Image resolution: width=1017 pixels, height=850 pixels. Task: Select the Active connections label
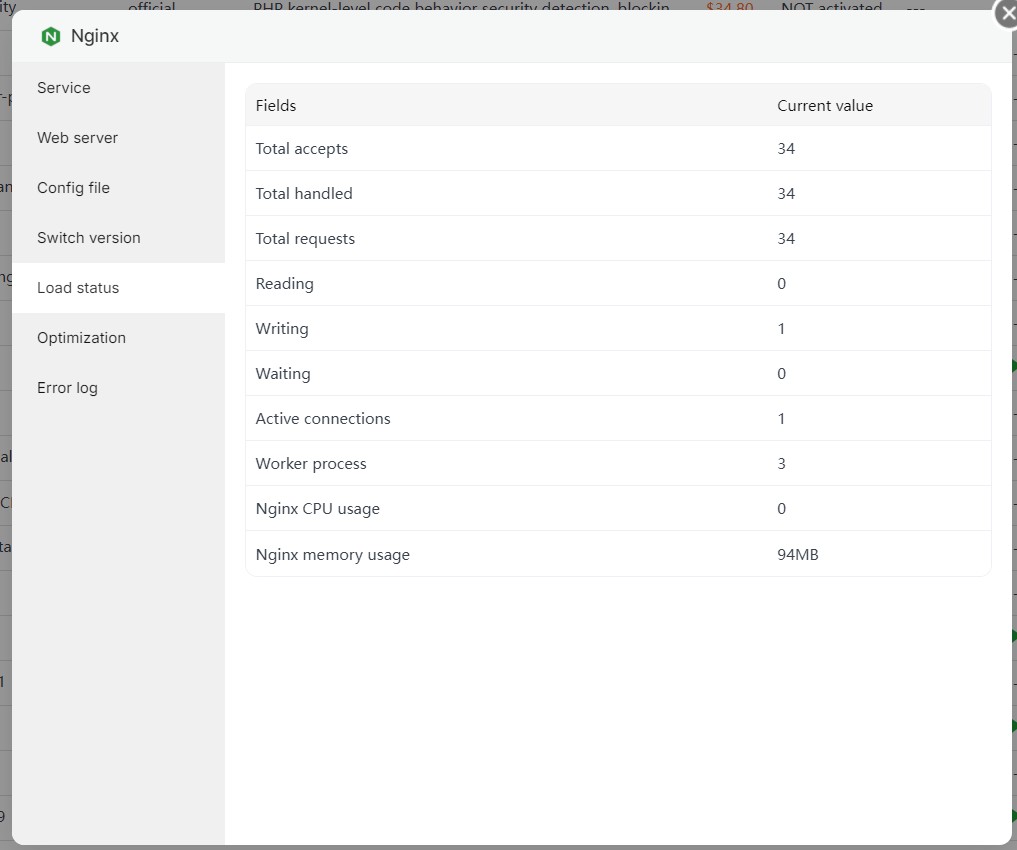(x=323, y=418)
